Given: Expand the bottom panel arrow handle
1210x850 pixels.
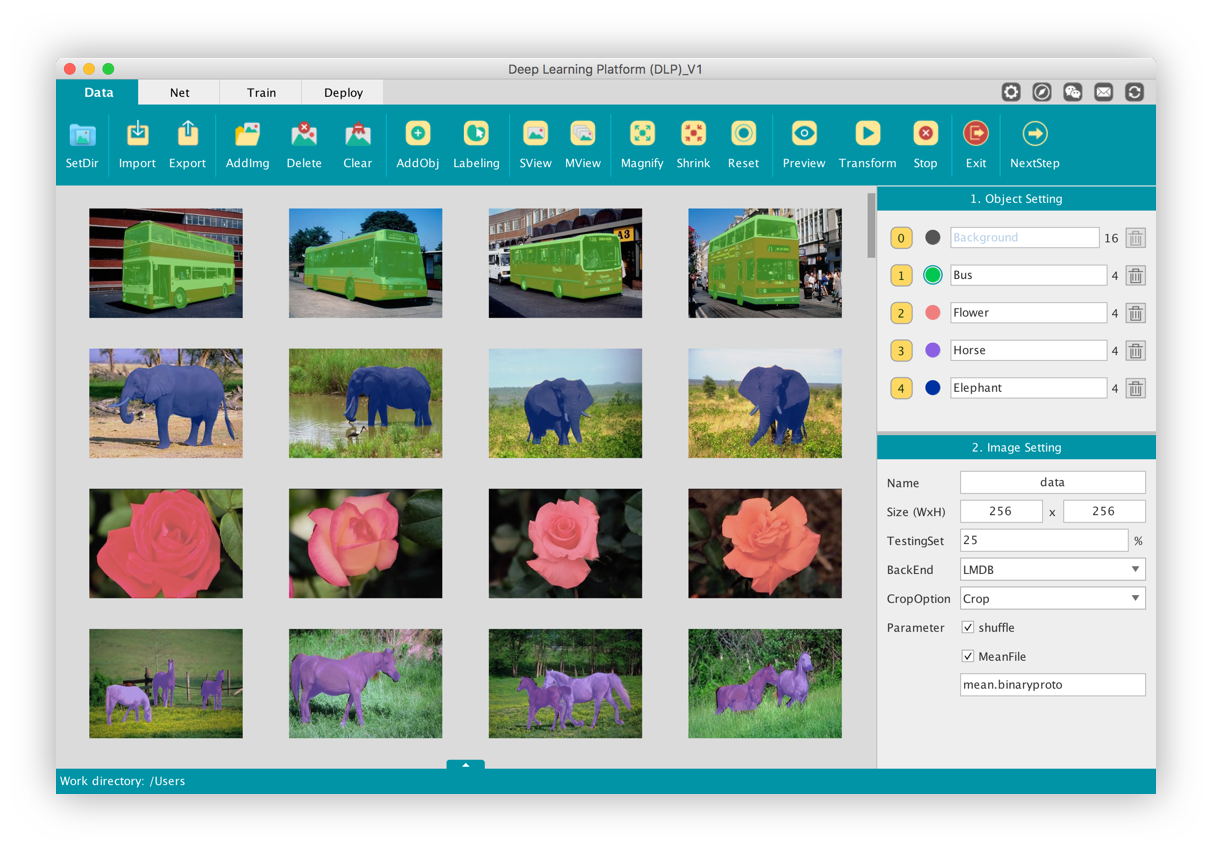Looking at the screenshot, I should (x=466, y=765).
